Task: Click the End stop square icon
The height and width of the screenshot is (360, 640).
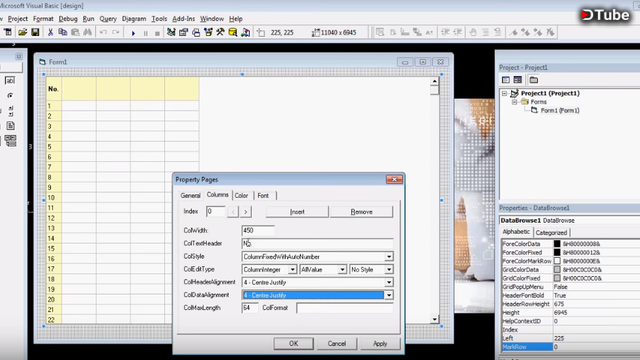Action: (157, 33)
